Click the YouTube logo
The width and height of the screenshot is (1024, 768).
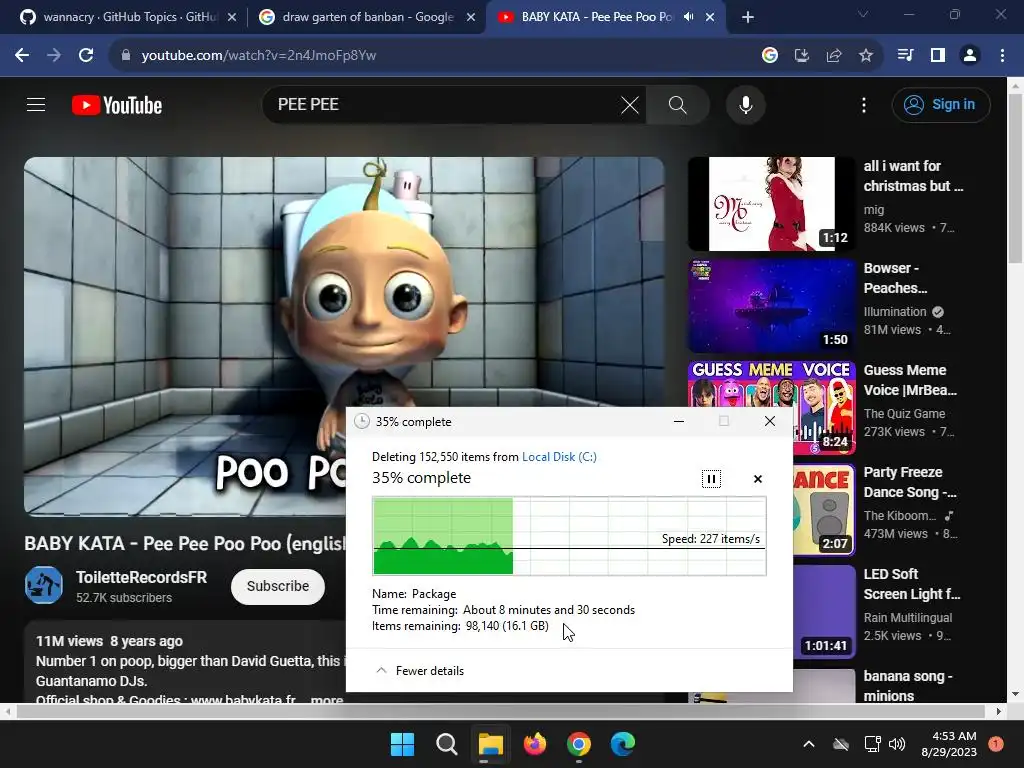pos(117,105)
